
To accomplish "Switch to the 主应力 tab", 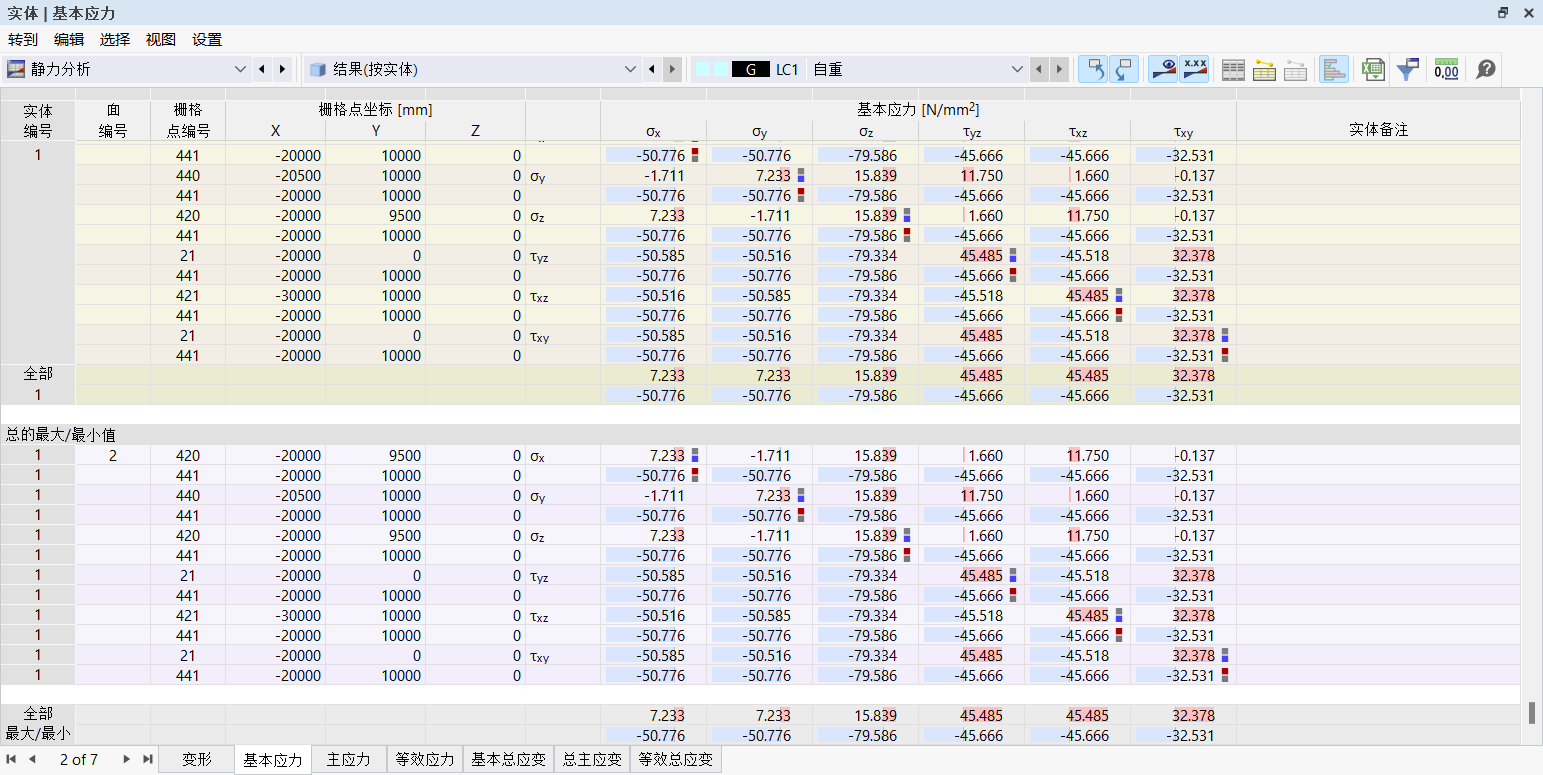I will 348,759.
